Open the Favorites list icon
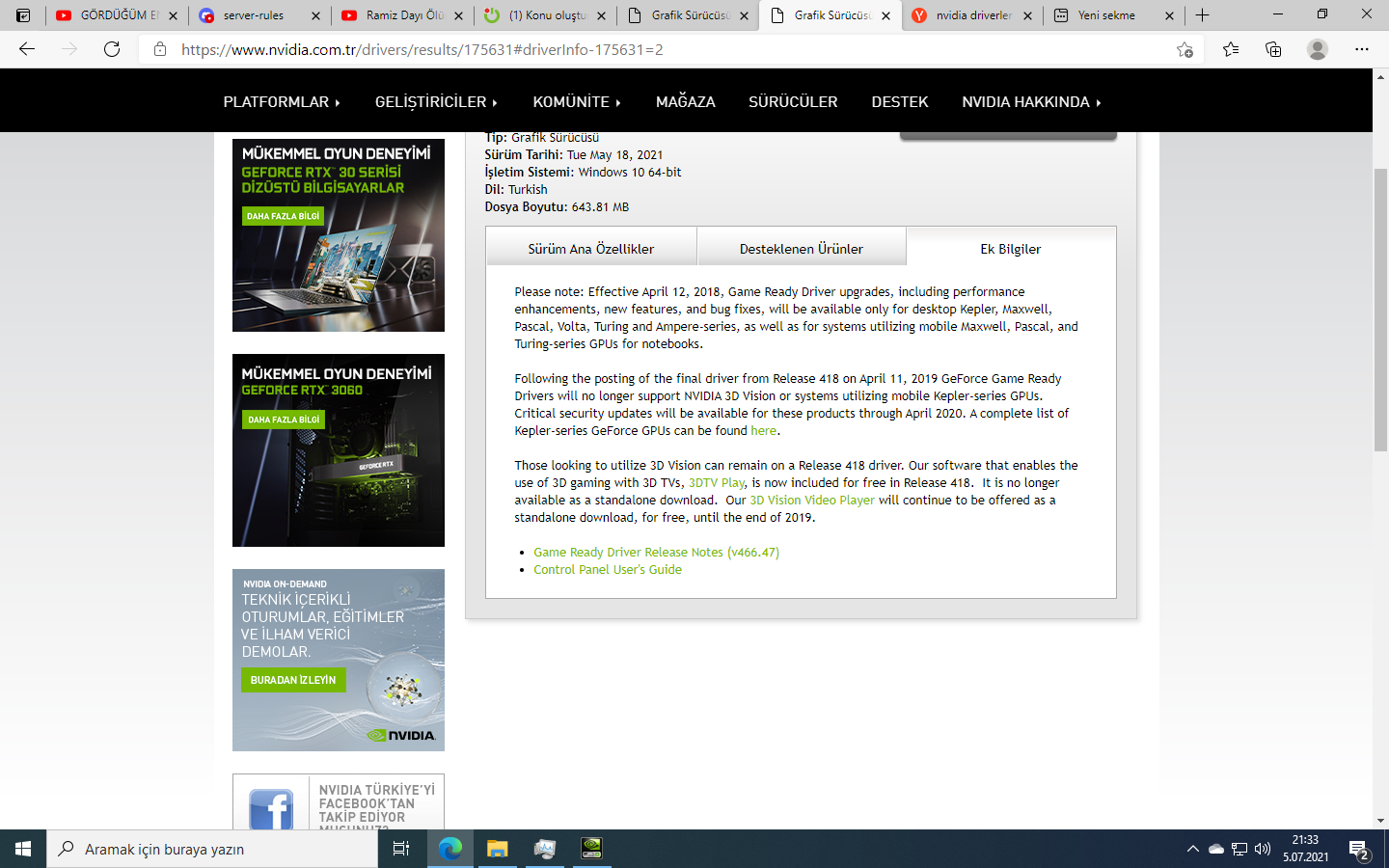Screen dimensions: 1389x868 [1231, 49]
